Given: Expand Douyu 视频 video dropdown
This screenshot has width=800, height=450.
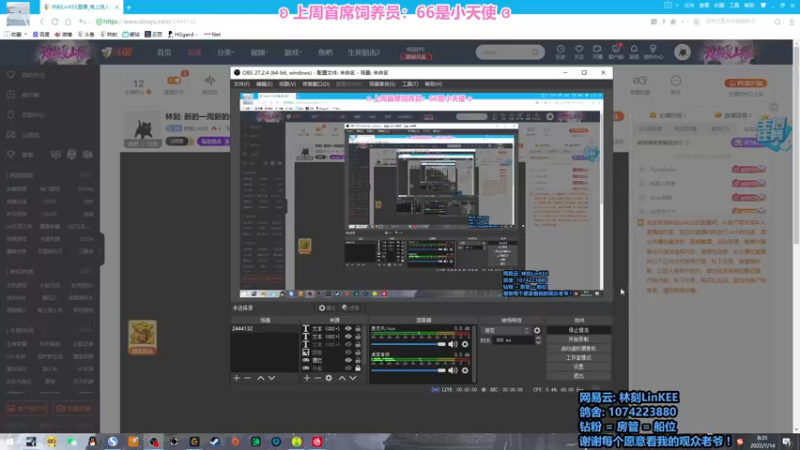Looking at the screenshot, I should coord(259,53).
